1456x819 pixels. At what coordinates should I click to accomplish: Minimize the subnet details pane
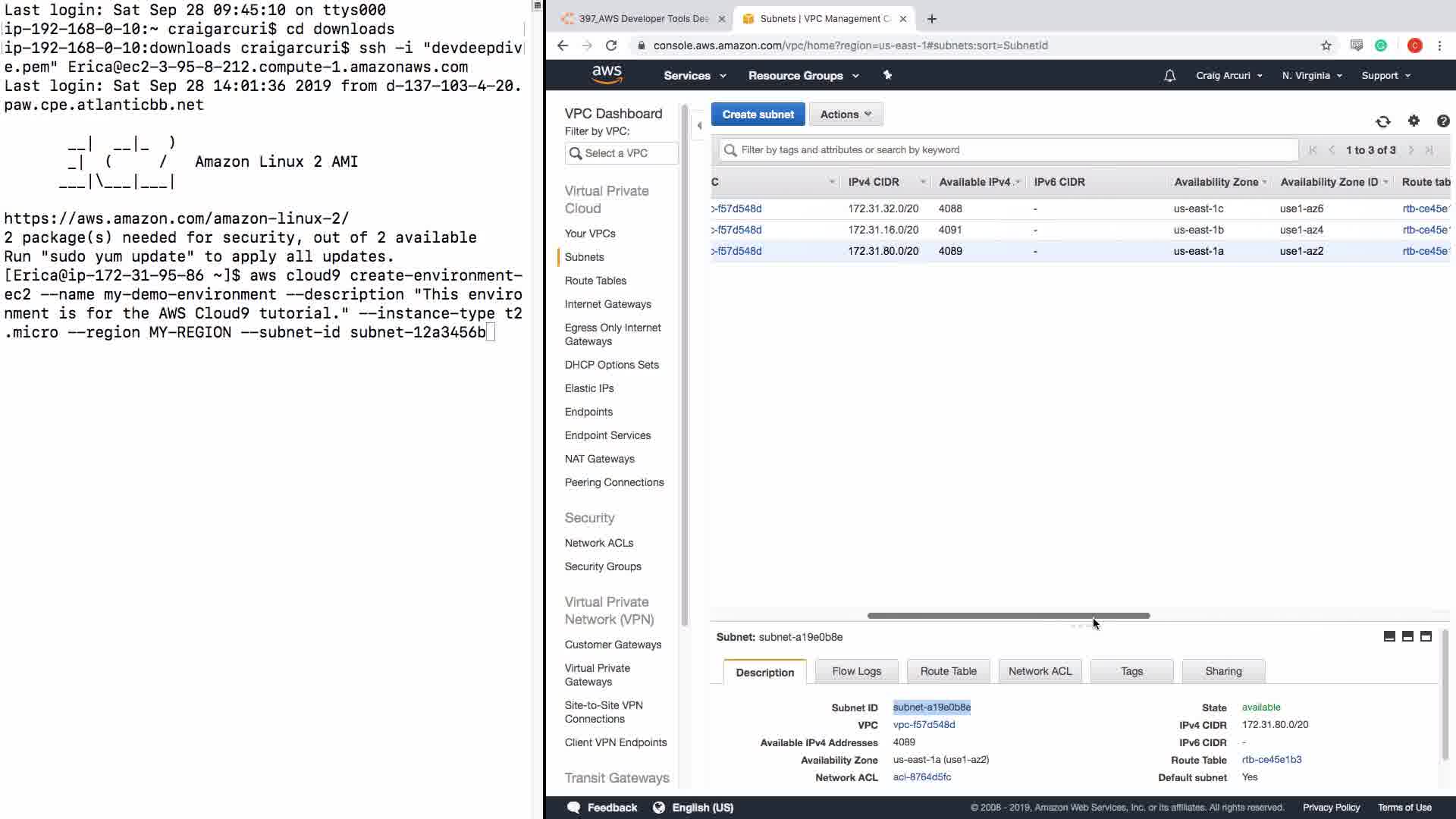click(1389, 636)
